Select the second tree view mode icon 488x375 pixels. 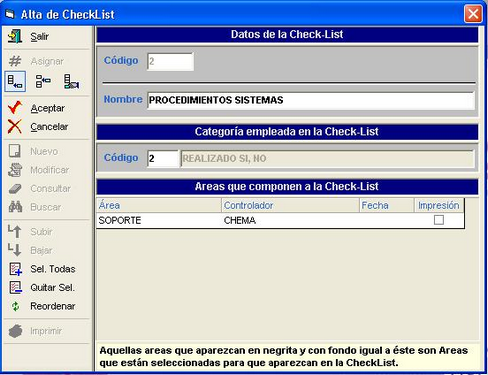coord(43,81)
